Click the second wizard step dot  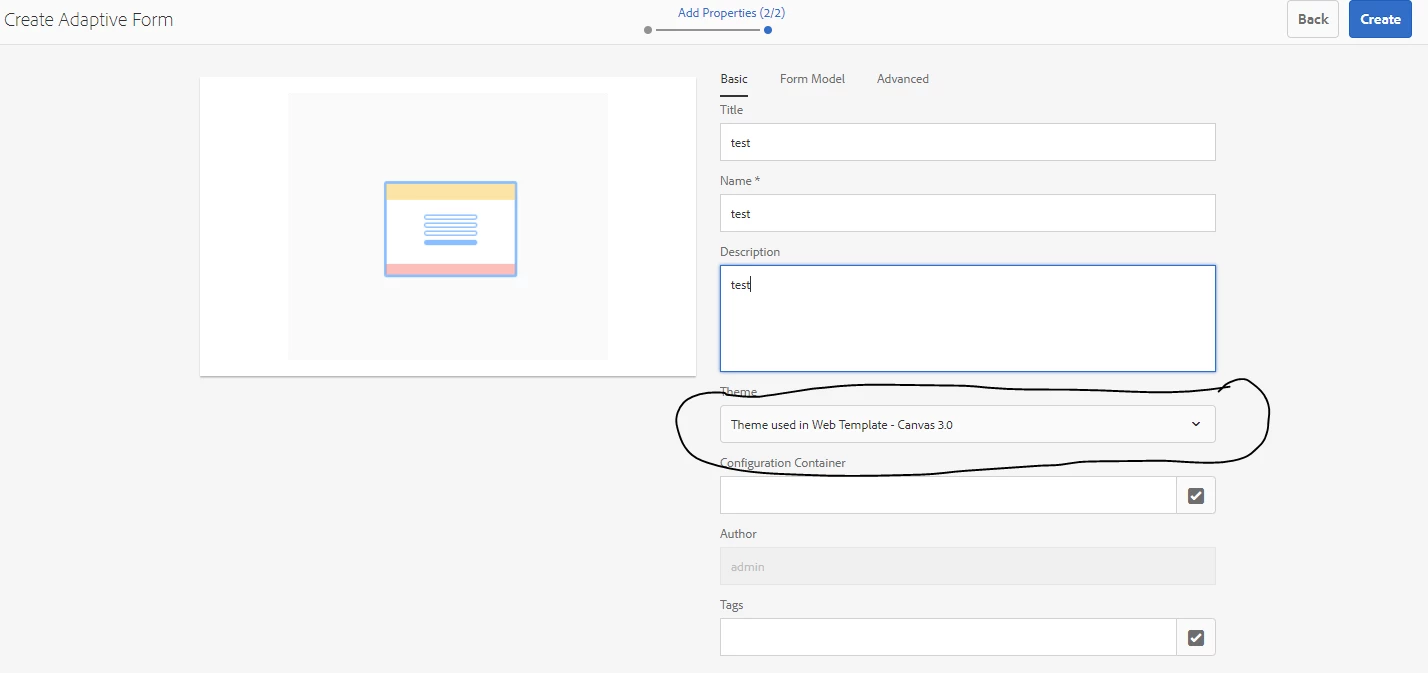768,30
